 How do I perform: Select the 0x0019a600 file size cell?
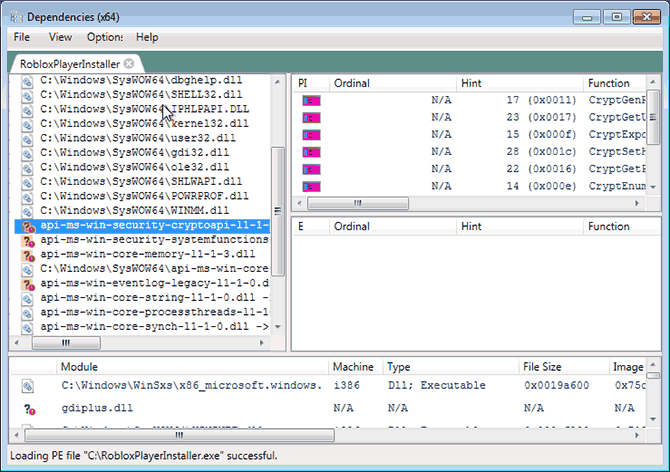556,385
